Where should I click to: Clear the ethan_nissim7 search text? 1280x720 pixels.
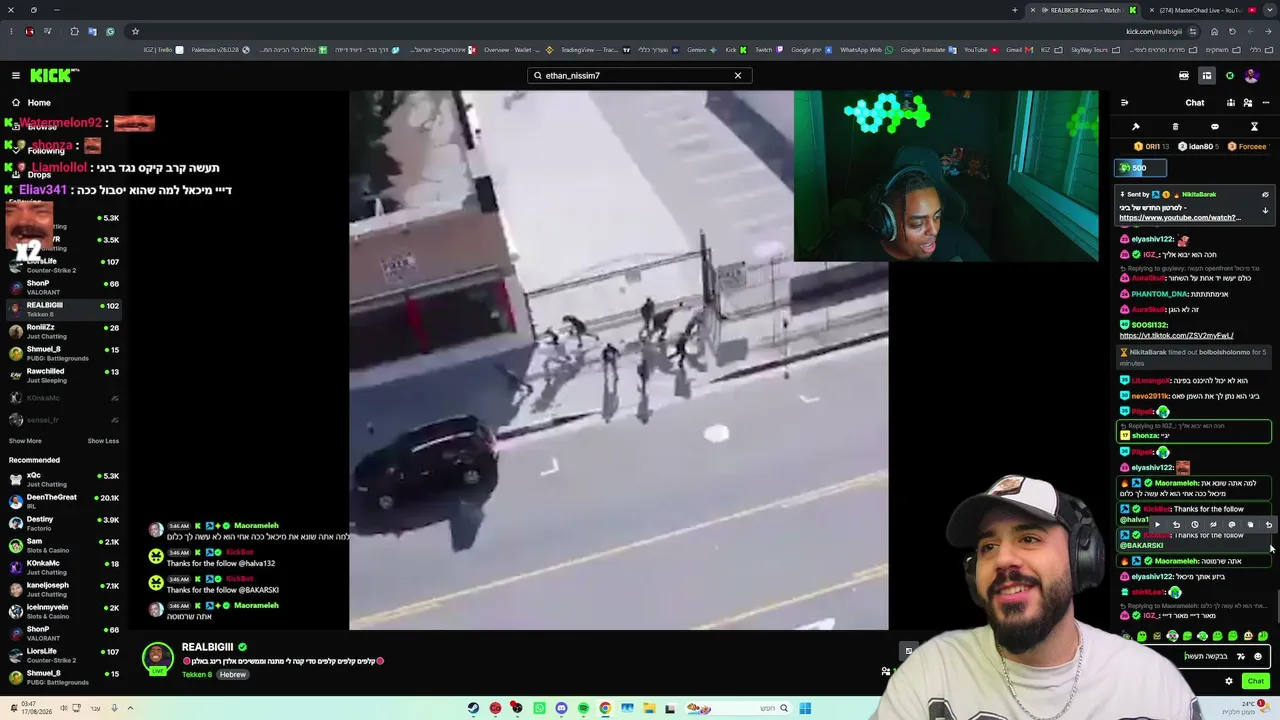tap(738, 75)
